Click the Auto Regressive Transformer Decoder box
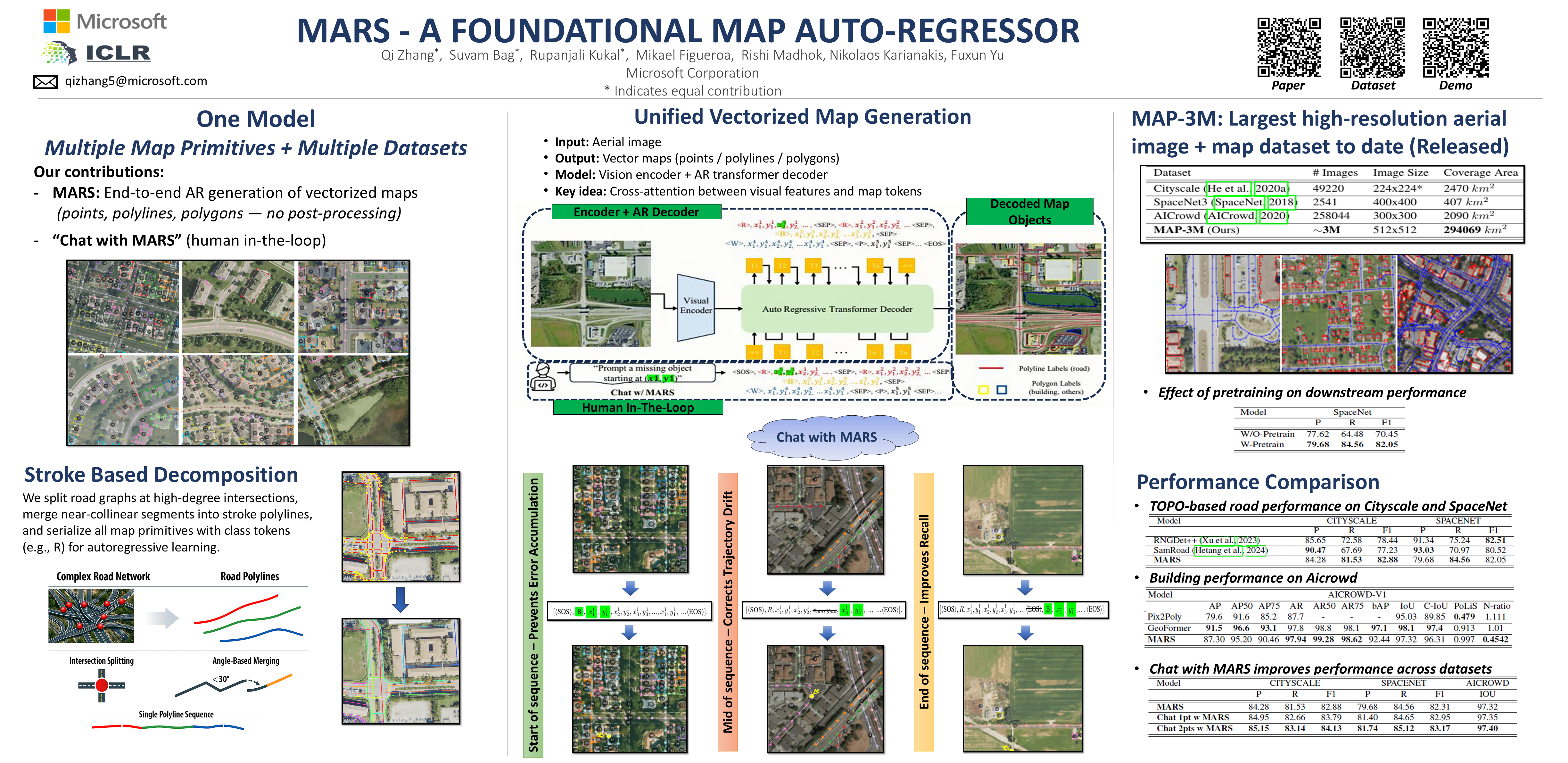 click(837, 309)
